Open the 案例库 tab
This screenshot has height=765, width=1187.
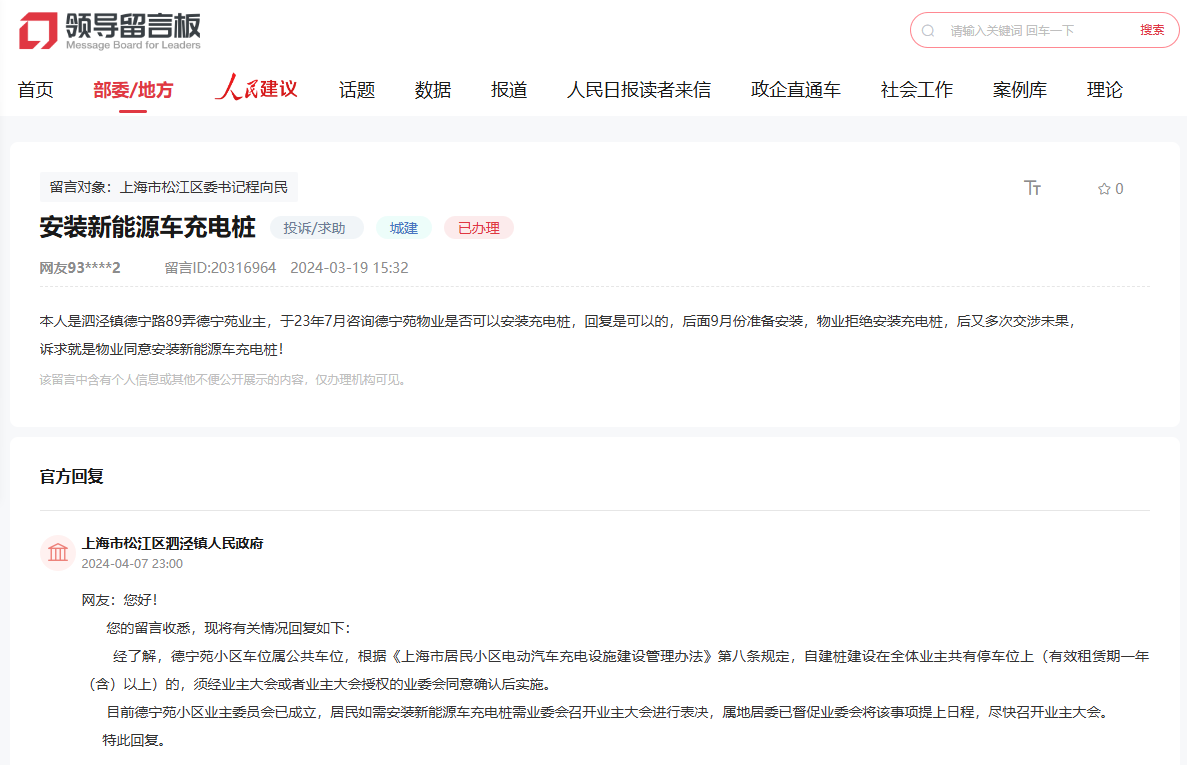(1020, 89)
